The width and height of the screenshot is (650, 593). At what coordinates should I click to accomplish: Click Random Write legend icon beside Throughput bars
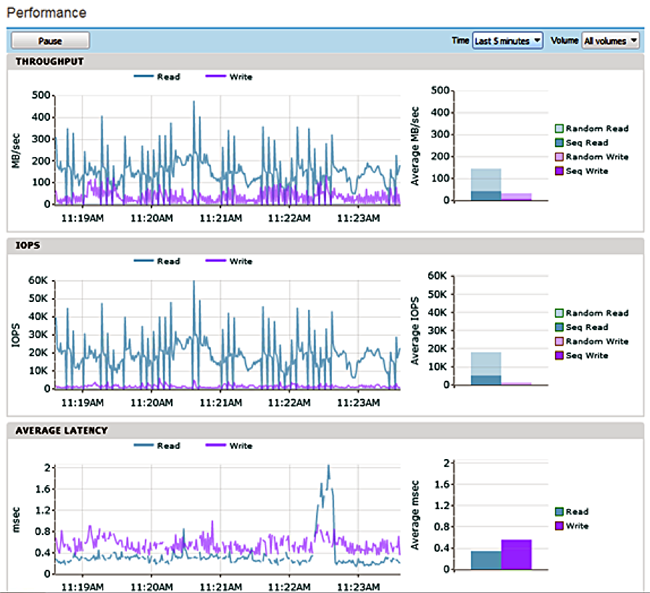pyautogui.click(x=560, y=157)
